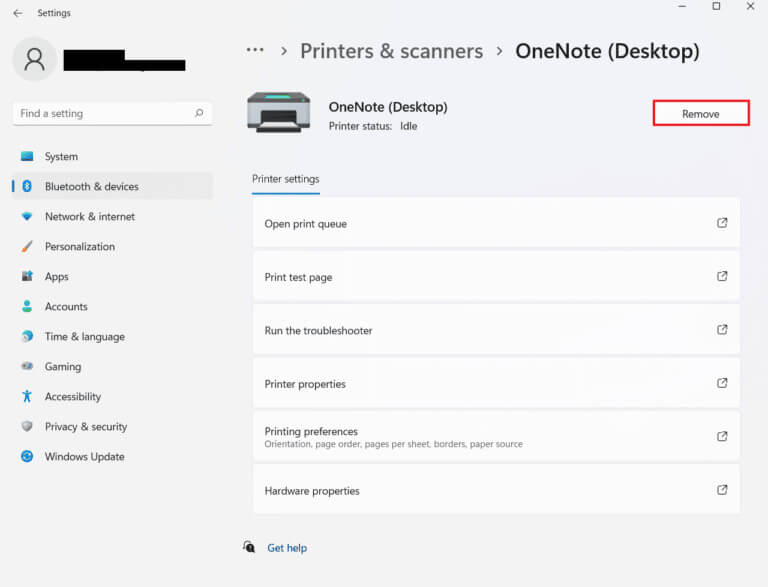This screenshot has height=587, width=768.
Task: Click the Bluetooth icon in the sidebar
Action: coord(27,186)
